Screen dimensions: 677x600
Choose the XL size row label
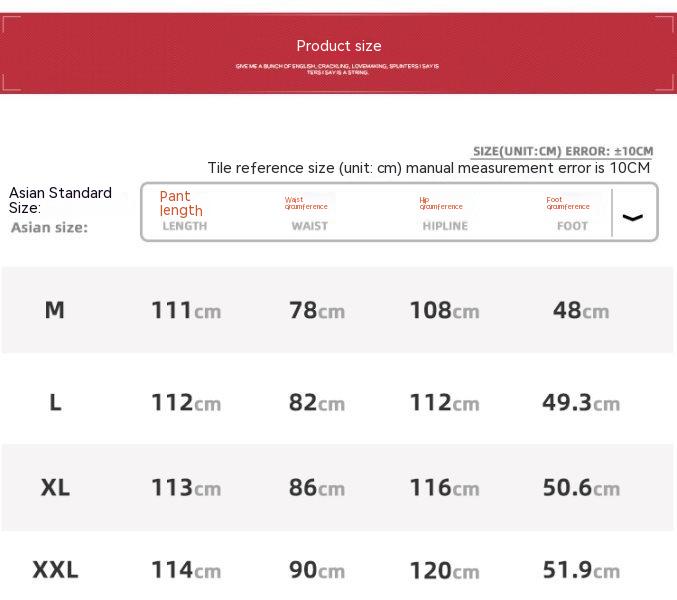point(55,487)
